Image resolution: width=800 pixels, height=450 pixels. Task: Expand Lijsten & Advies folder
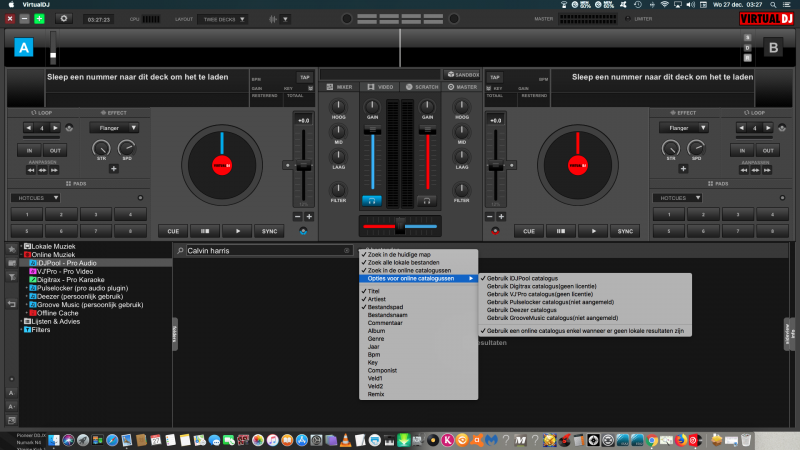coord(21,322)
